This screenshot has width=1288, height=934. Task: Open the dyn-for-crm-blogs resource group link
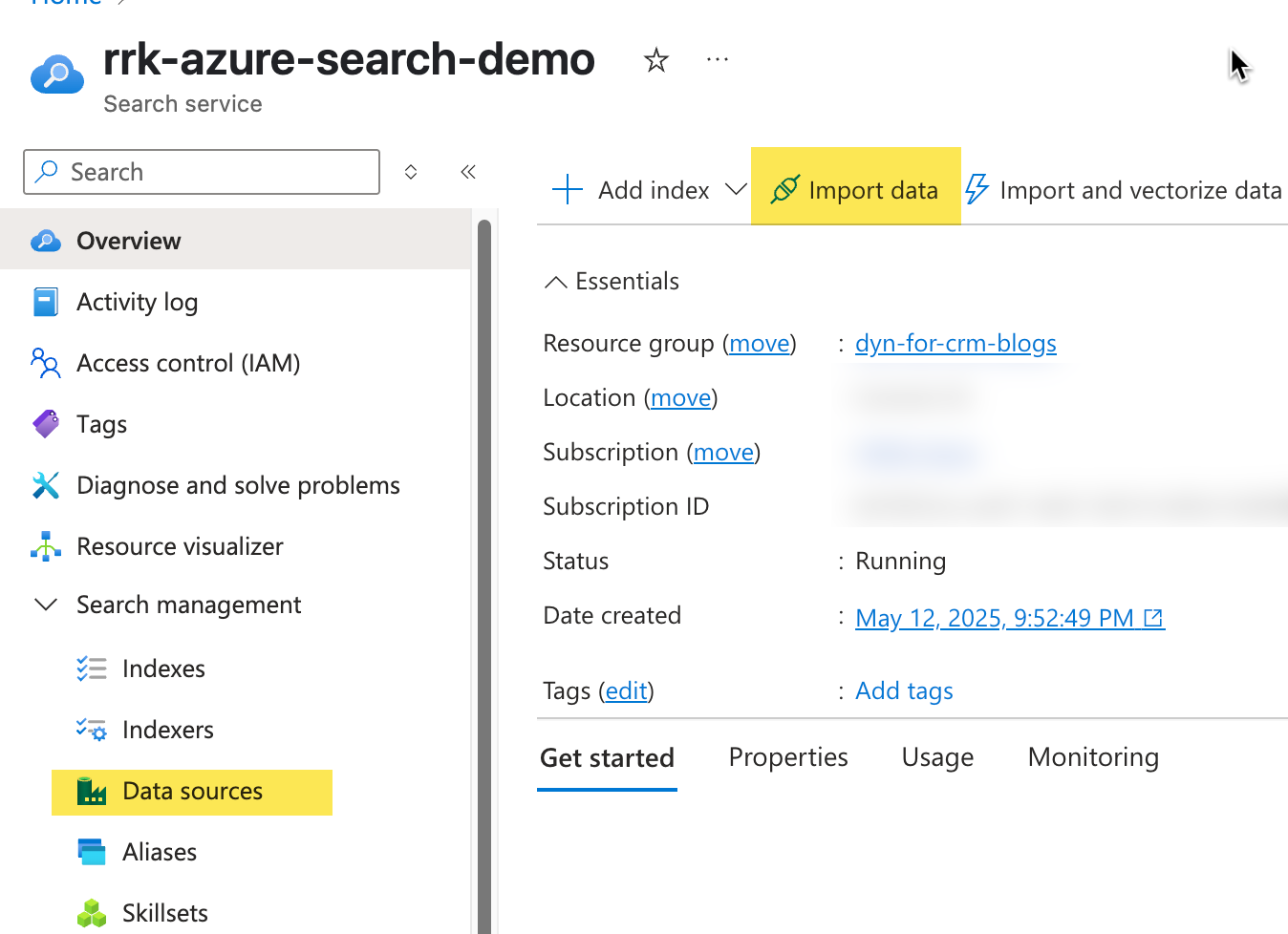click(955, 344)
